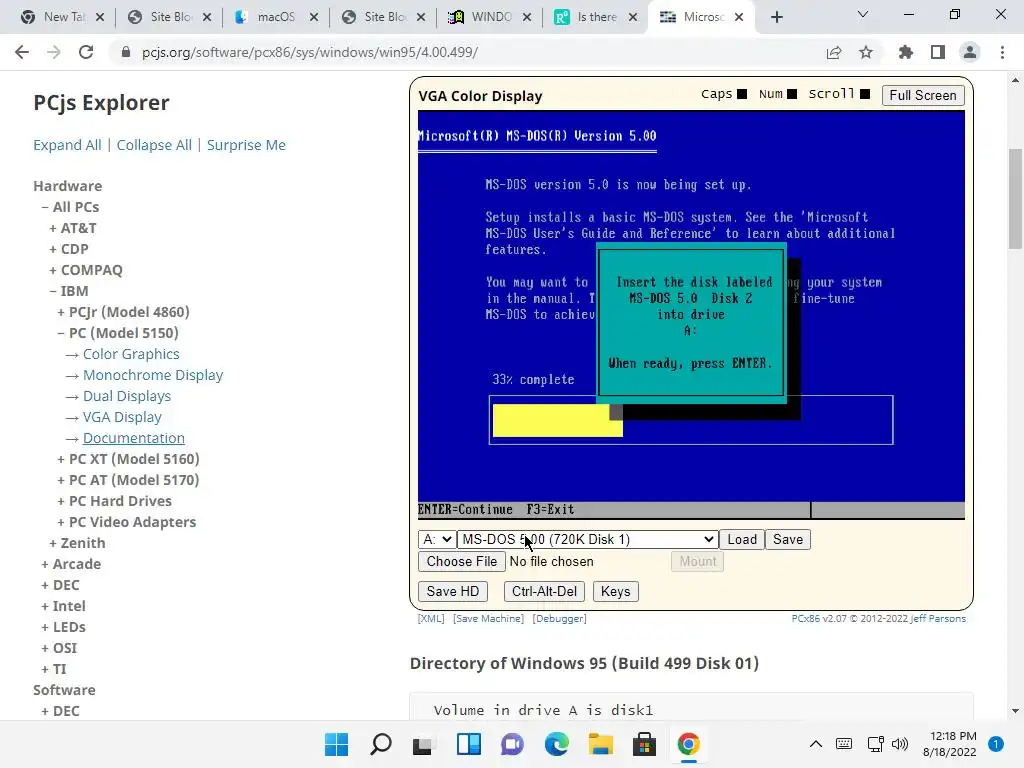Click Choose File button

pos(462,562)
